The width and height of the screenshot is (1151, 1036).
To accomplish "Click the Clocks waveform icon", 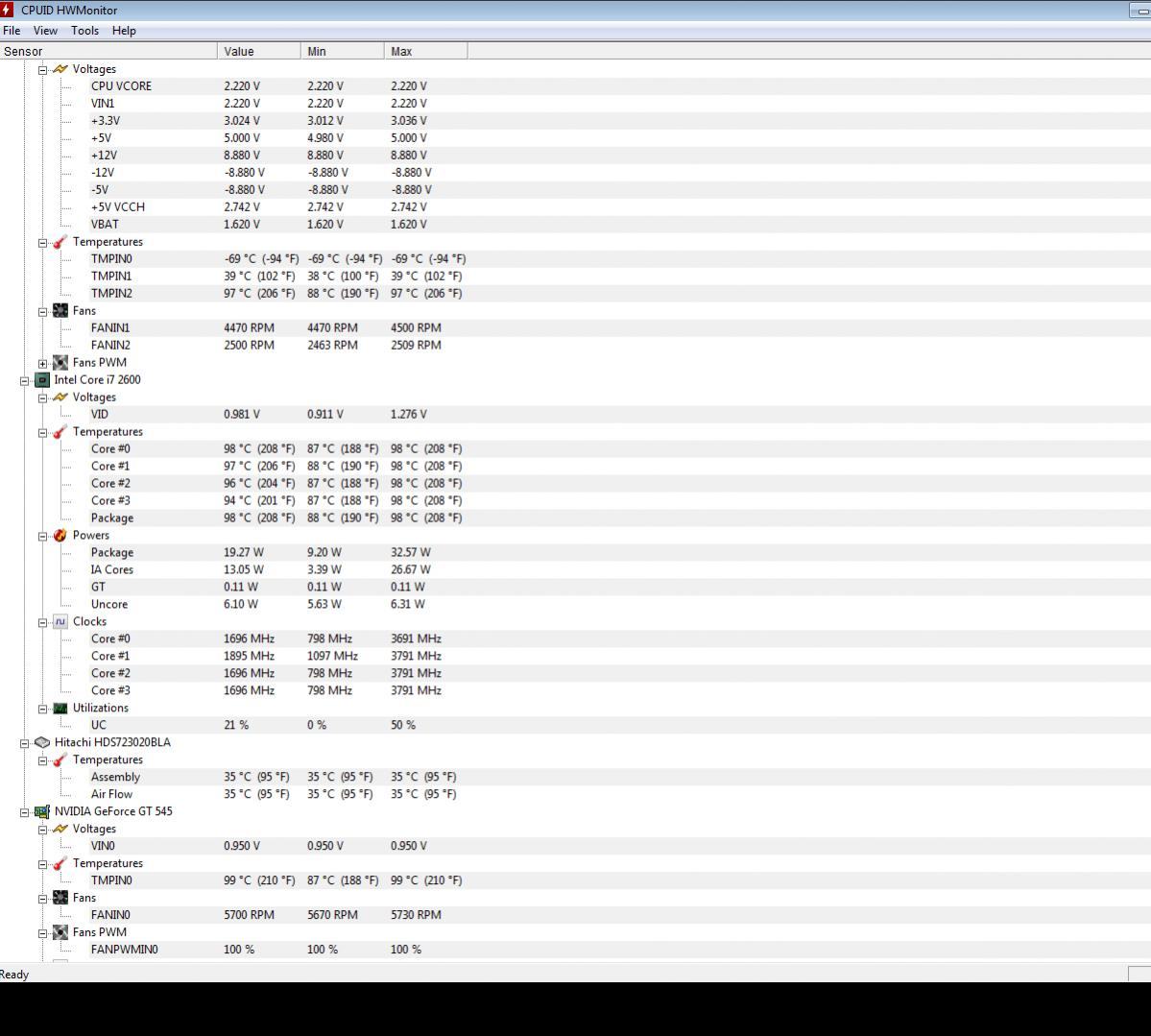I will tap(60, 621).
